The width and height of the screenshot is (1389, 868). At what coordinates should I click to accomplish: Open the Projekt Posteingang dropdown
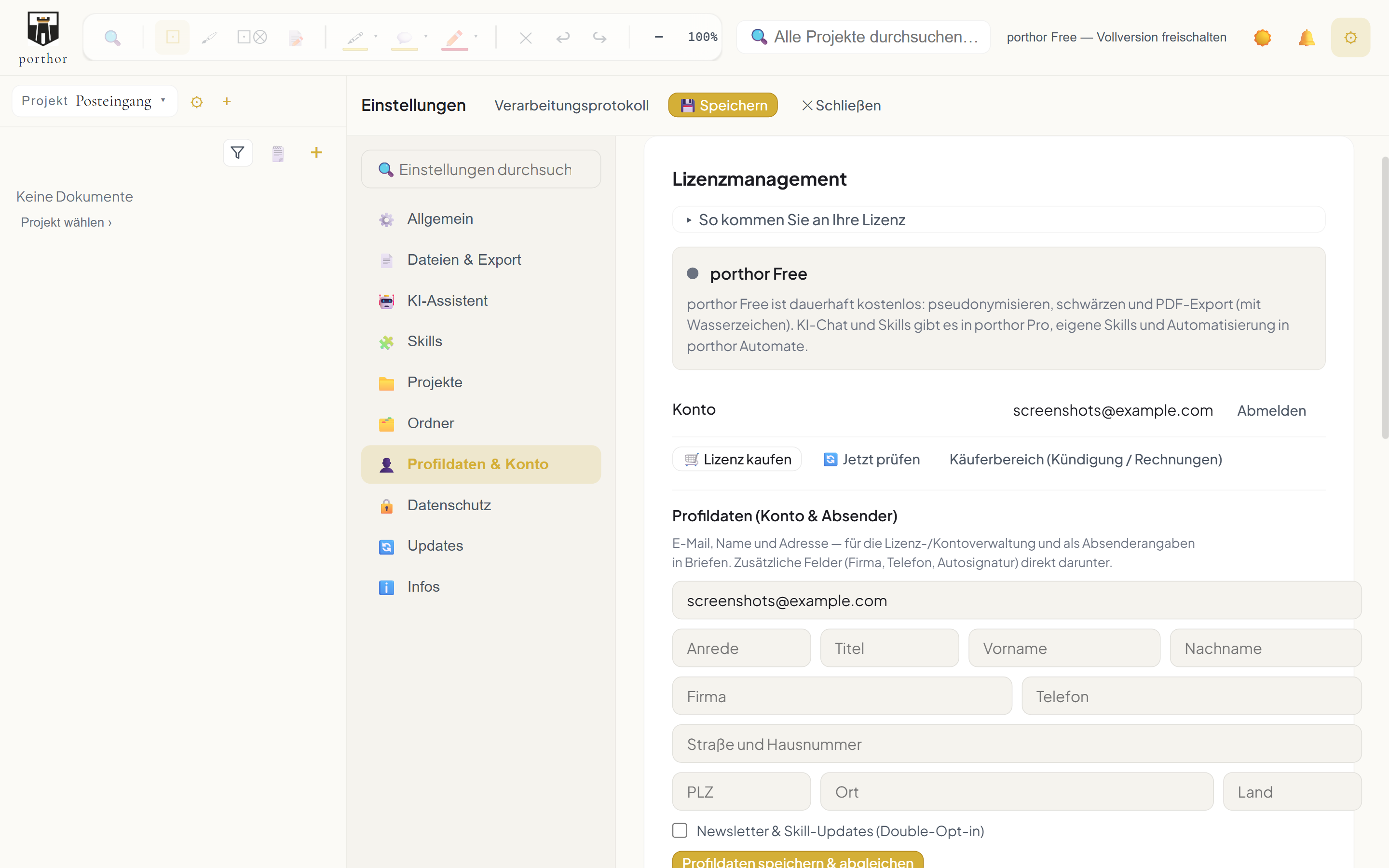[95, 101]
